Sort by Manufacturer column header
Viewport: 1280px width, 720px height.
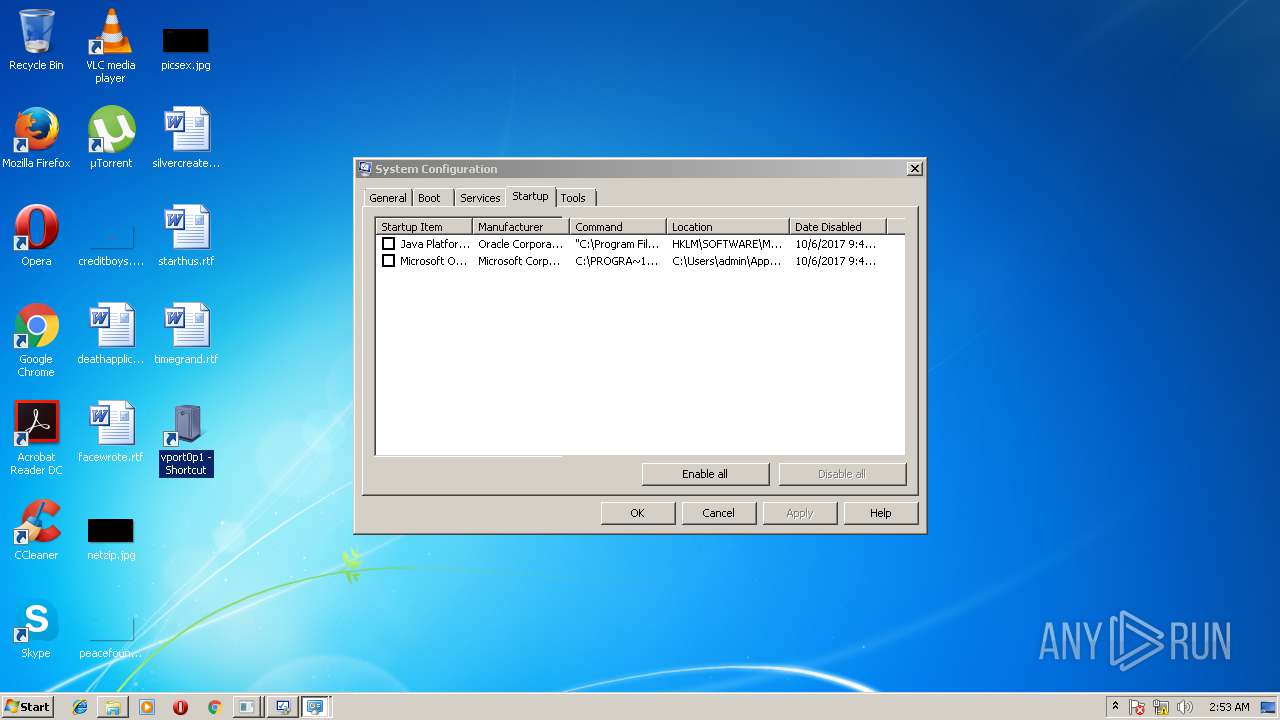pyautogui.click(x=521, y=227)
